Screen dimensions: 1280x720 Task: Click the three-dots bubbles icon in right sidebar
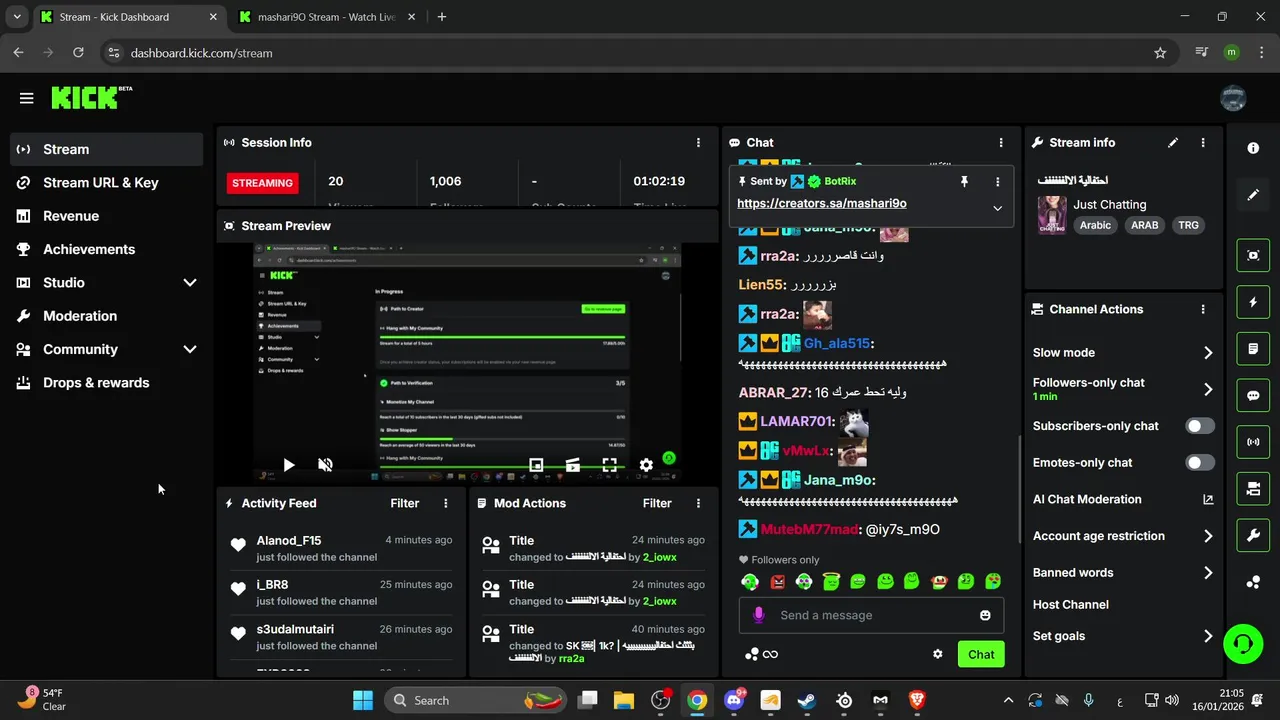1253,582
